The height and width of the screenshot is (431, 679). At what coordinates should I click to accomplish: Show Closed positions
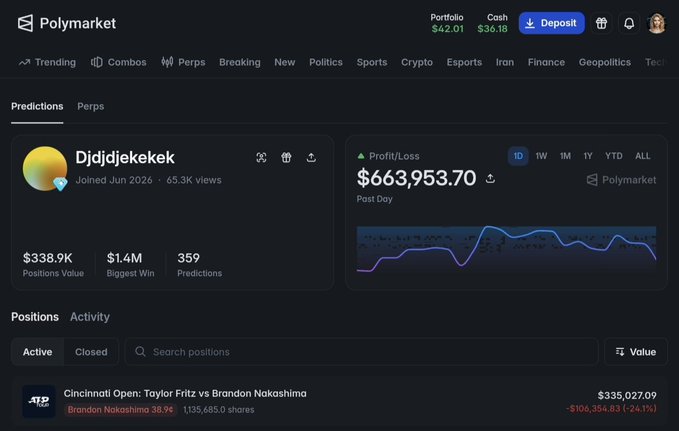click(91, 352)
